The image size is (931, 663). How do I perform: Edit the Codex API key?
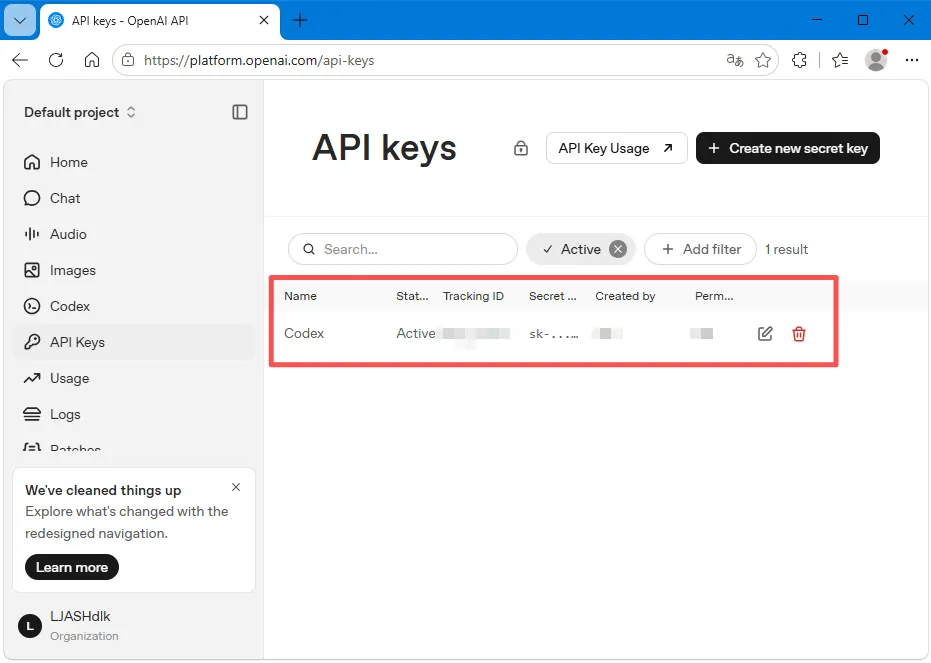coord(765,334)
